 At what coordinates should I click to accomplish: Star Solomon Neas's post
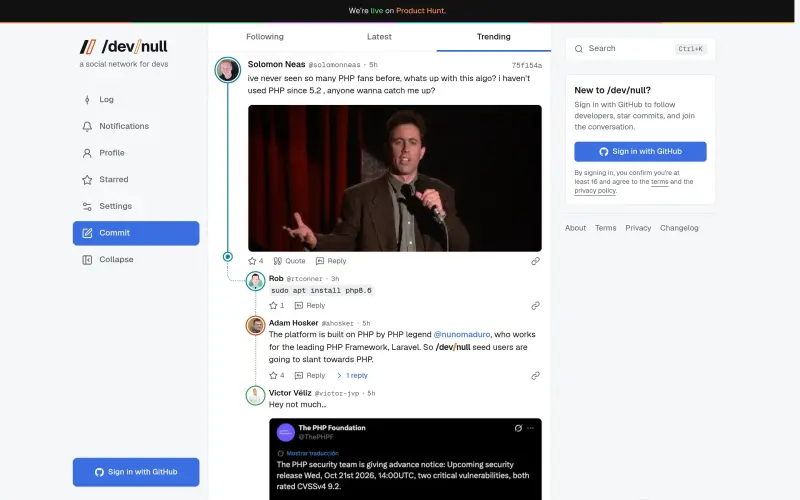pyautogui.click(x=256, y=261)
